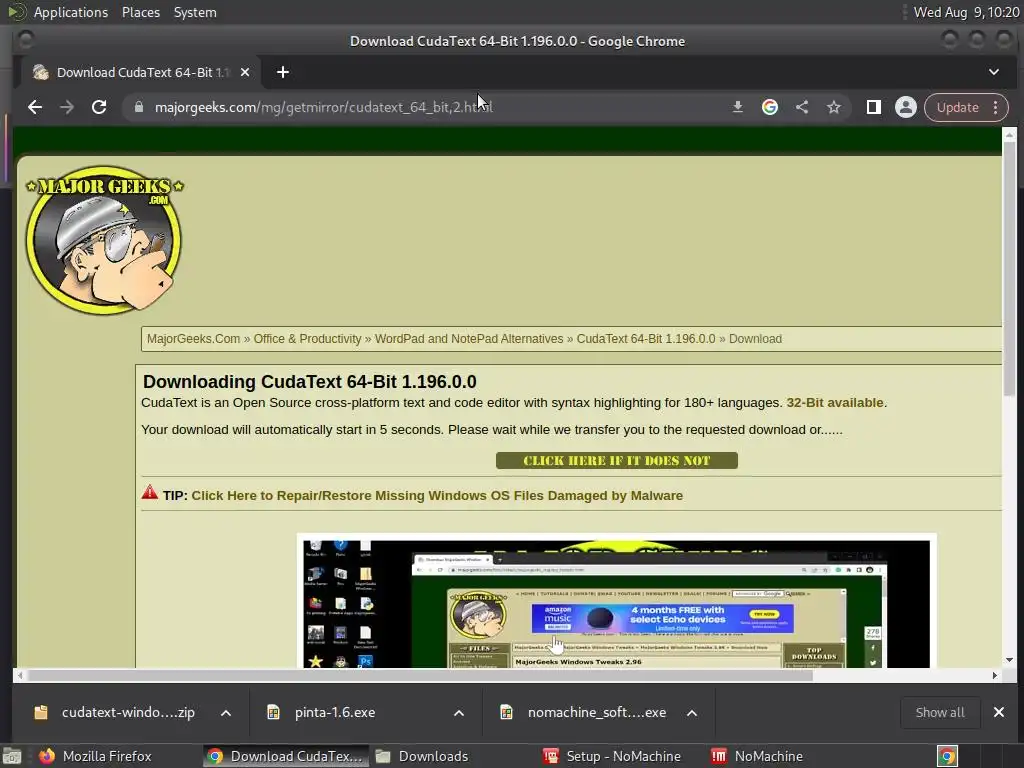1024x768 pixels.
Task: Click the horizontal page scrollbar
Action: coord(420,675)
